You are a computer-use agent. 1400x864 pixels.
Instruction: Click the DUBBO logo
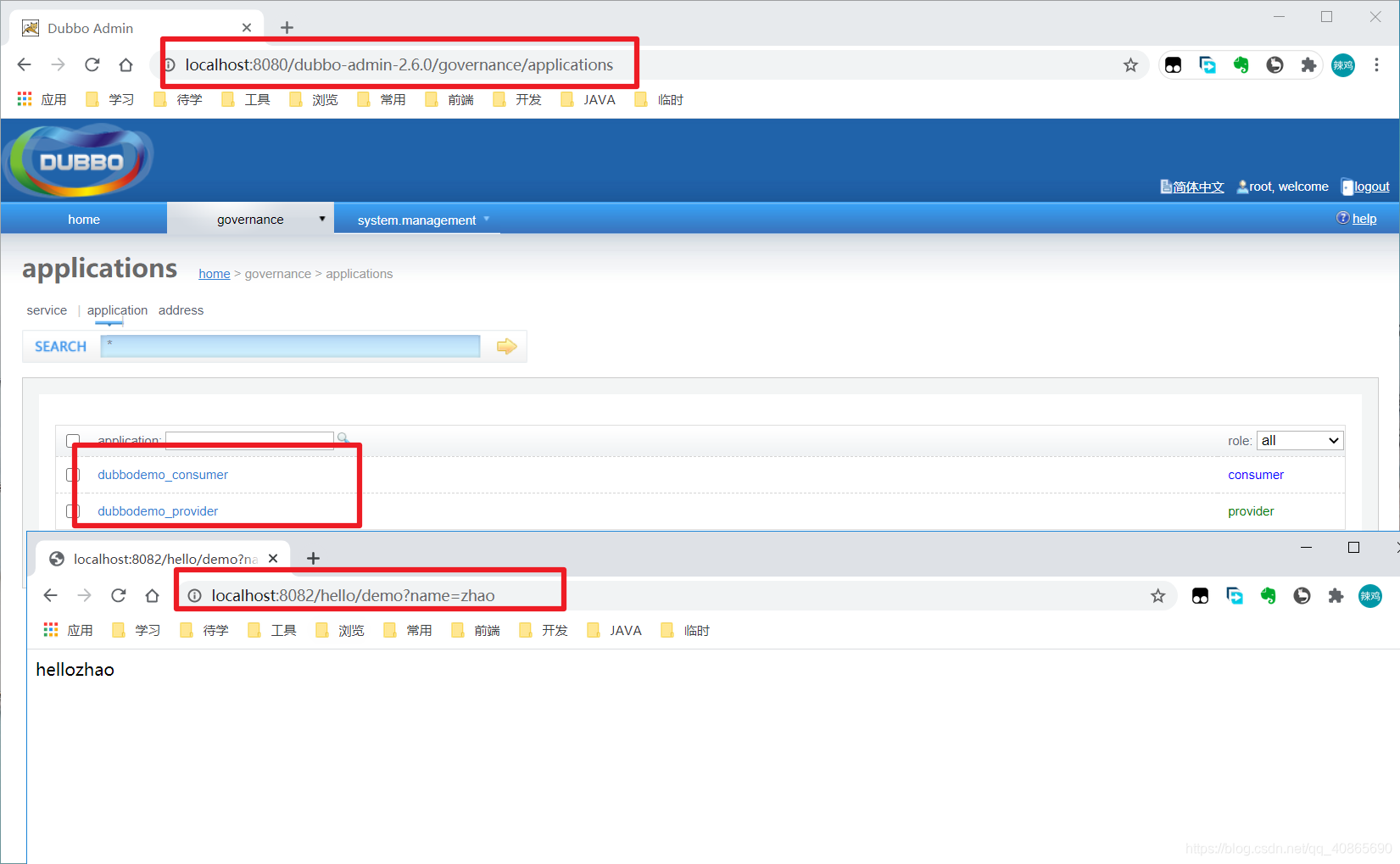tap(79, 160)
